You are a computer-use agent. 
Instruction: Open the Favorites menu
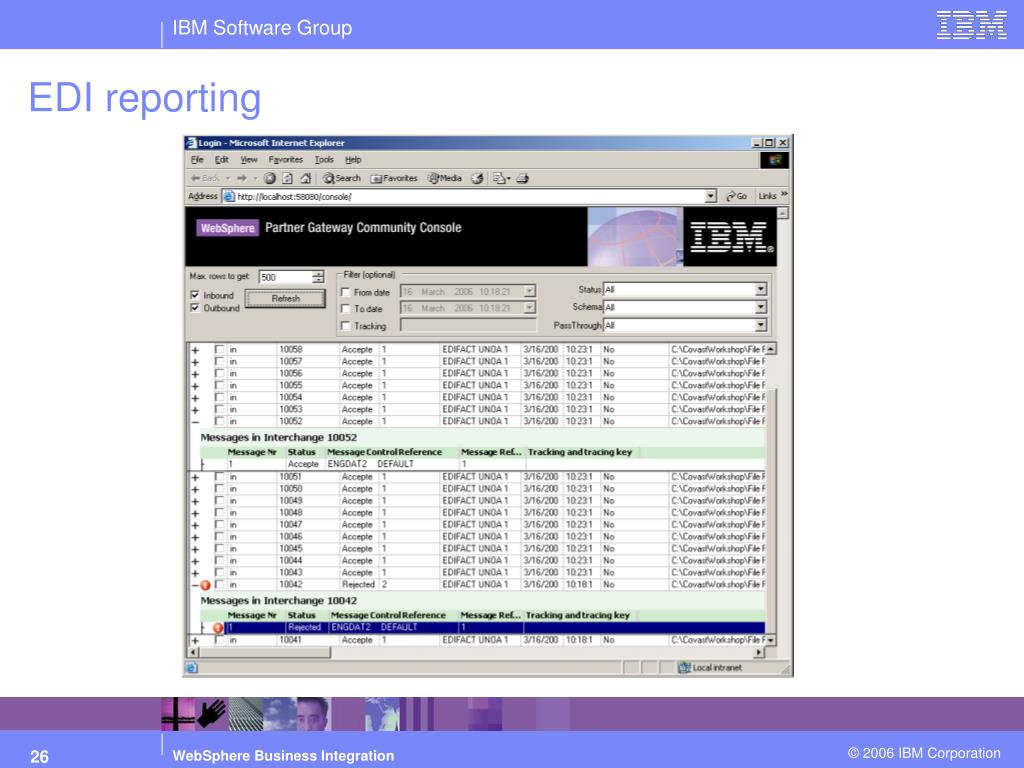[285, 160]
